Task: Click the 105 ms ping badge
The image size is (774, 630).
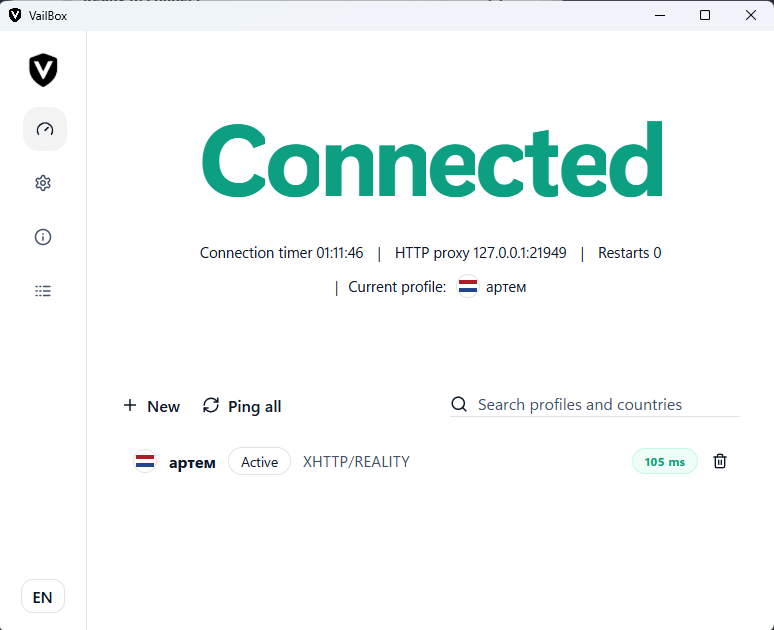Action: (x=664, y=462)
